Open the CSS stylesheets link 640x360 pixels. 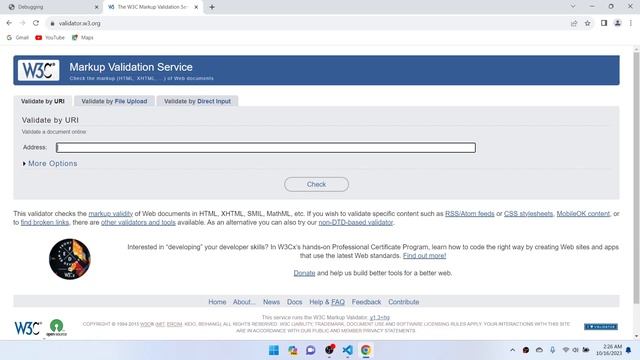coord(528,213)
